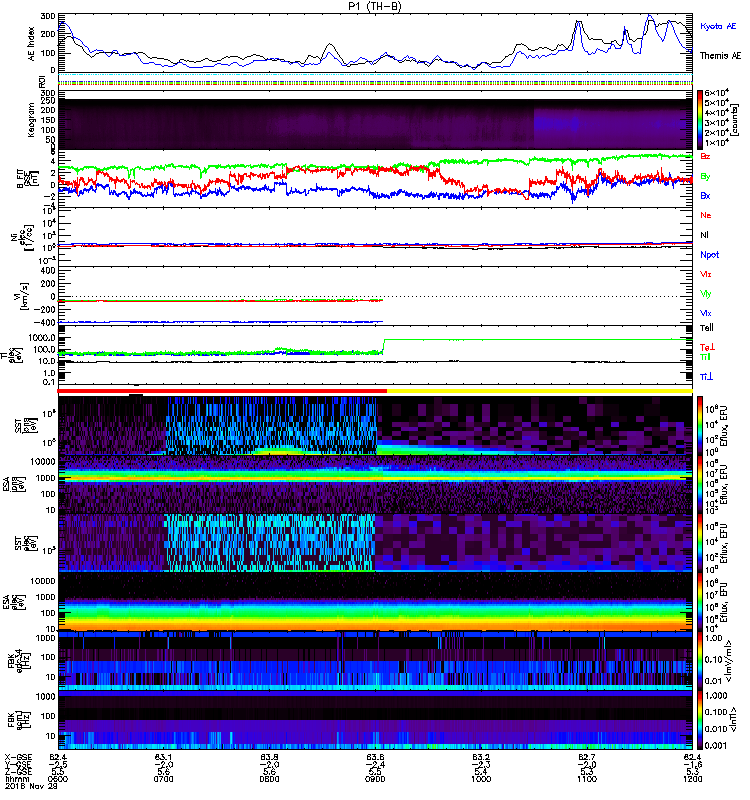Click the 2016 Nov 29 date label

[x=31, y=786]
